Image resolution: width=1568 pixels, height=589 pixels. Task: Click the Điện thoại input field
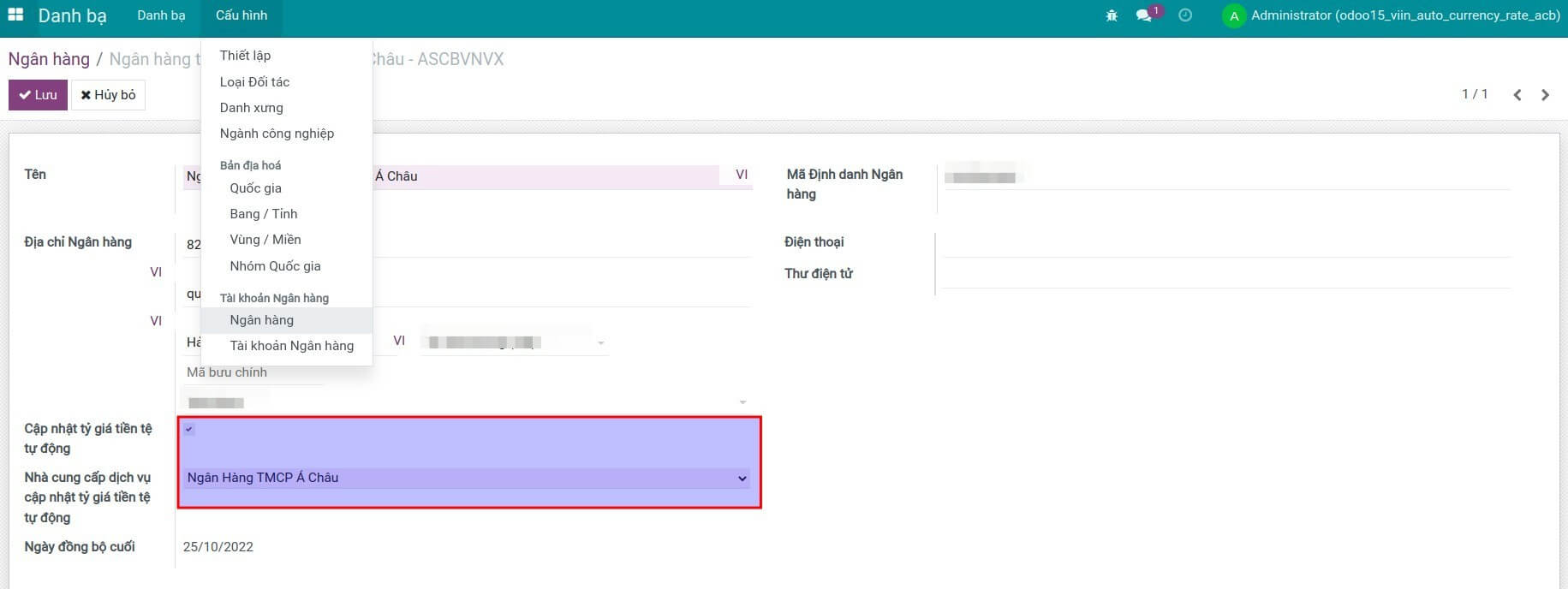click(1225, 243)
